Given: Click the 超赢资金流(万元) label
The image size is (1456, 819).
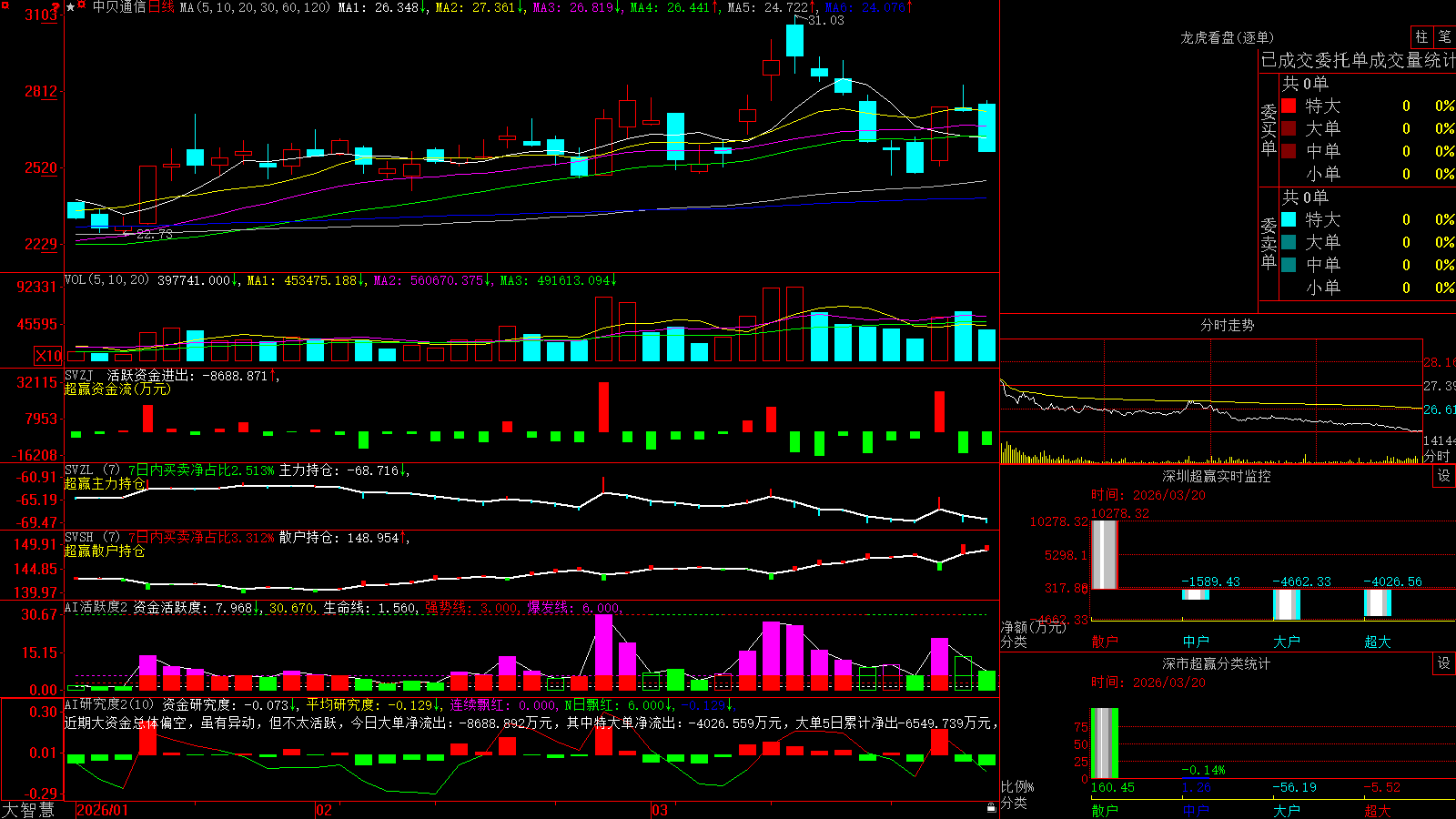Looking at the screenshot, I should coord(117,389).
